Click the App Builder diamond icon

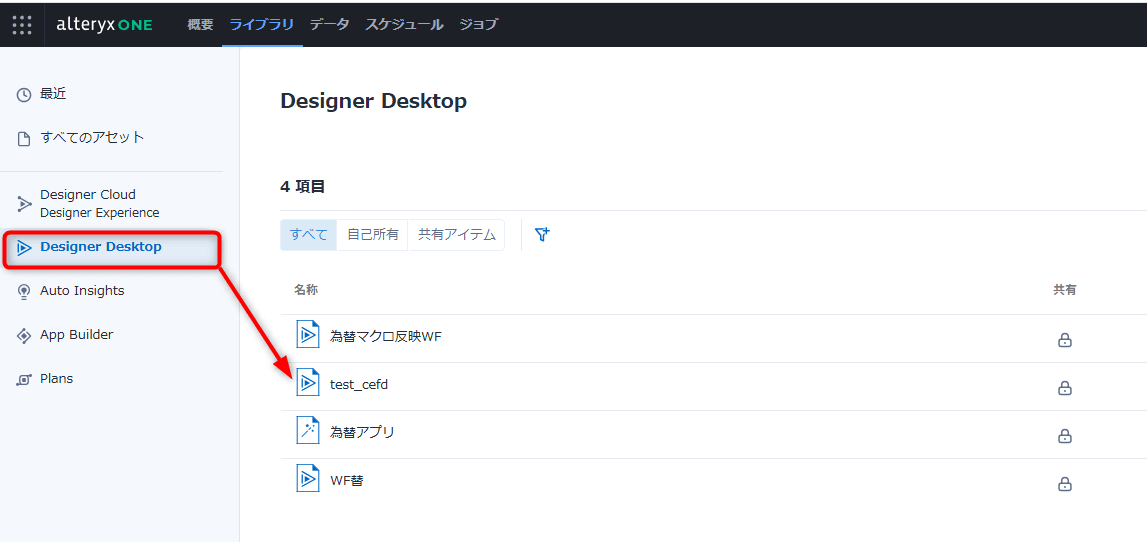[x=24, y=336]
